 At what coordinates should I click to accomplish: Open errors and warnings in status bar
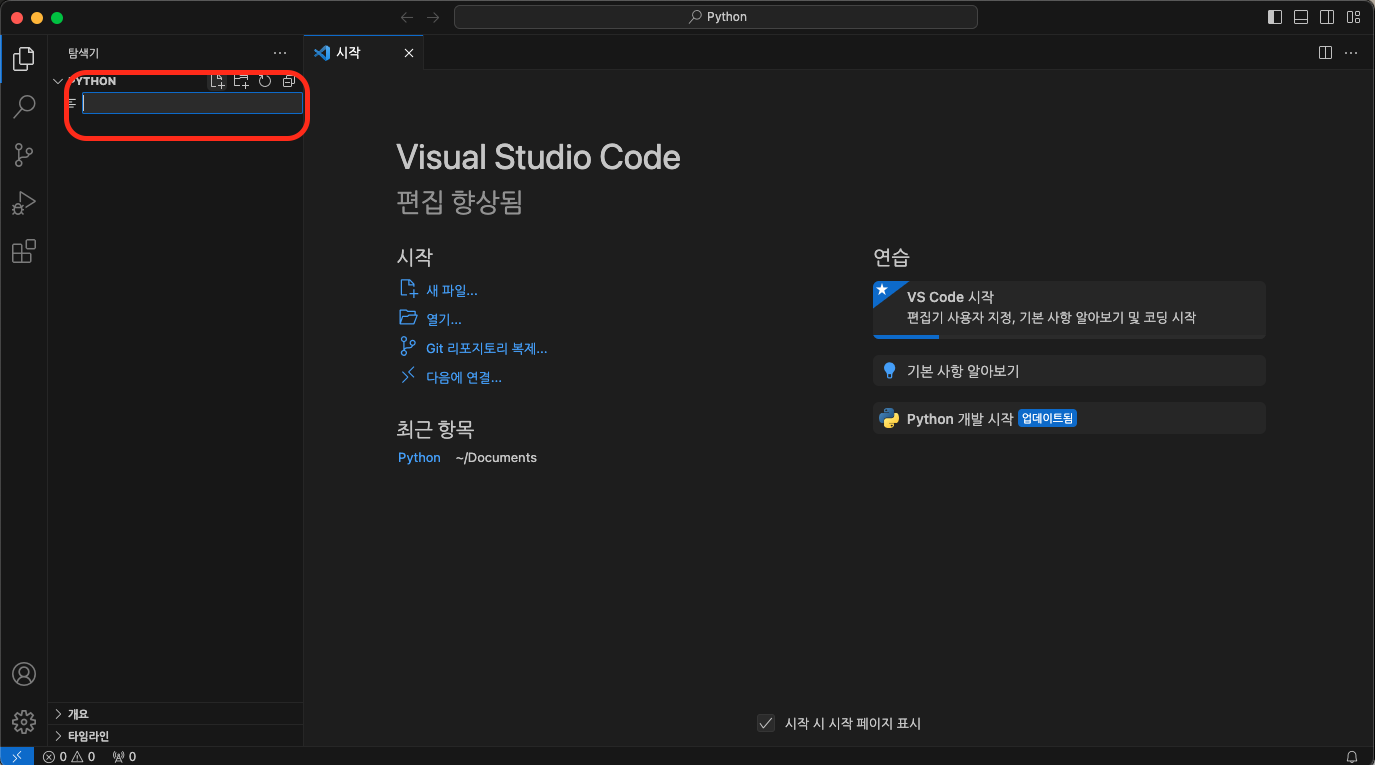click(69, 756)
